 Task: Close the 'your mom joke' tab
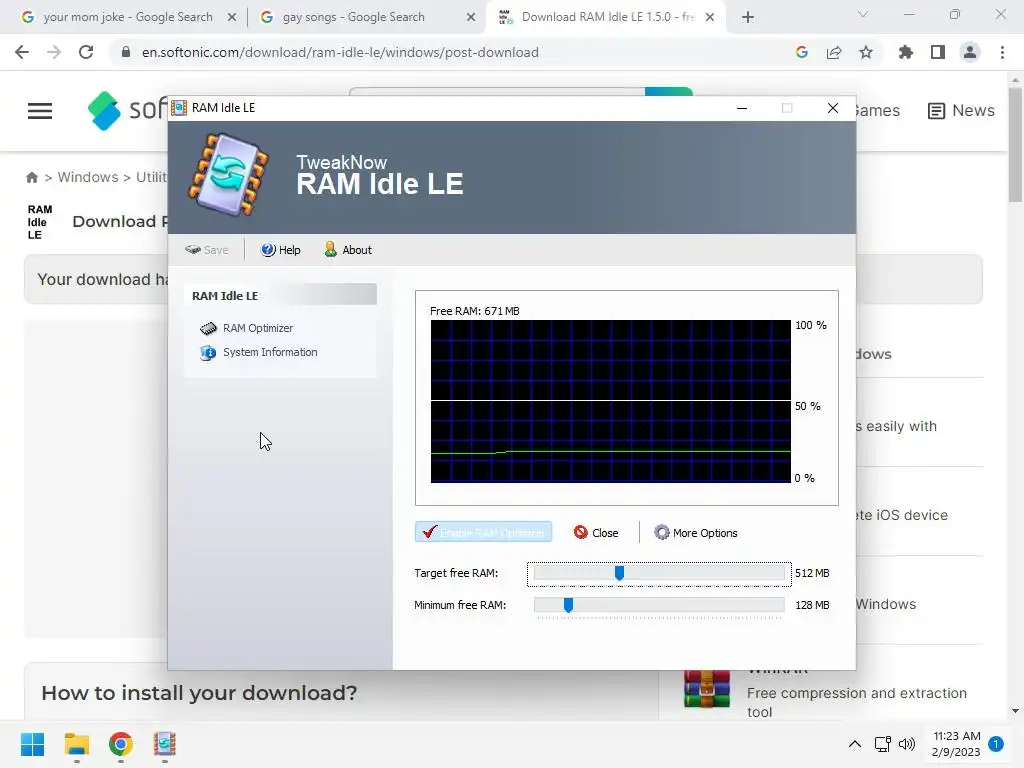tap(232, 18)
